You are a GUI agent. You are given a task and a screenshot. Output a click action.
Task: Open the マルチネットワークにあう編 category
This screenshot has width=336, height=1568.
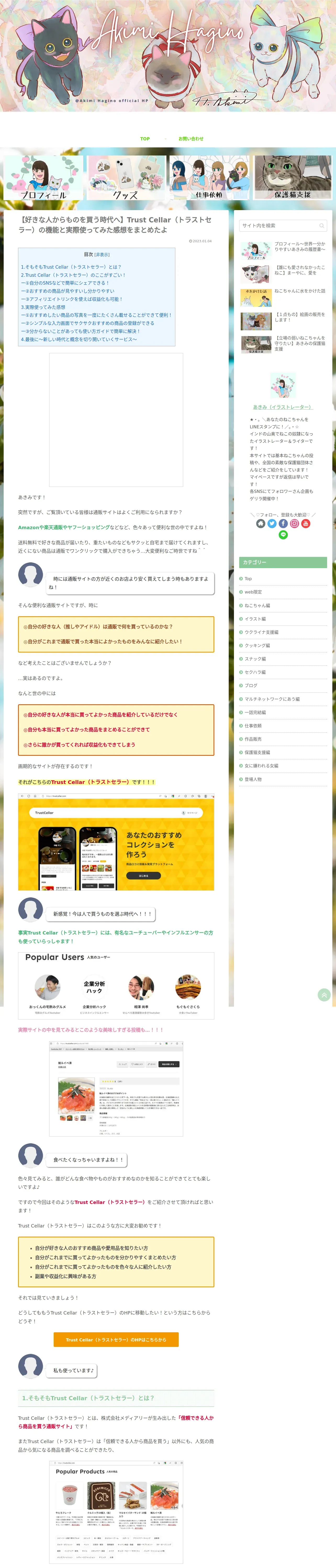click(x=283, y=699)
